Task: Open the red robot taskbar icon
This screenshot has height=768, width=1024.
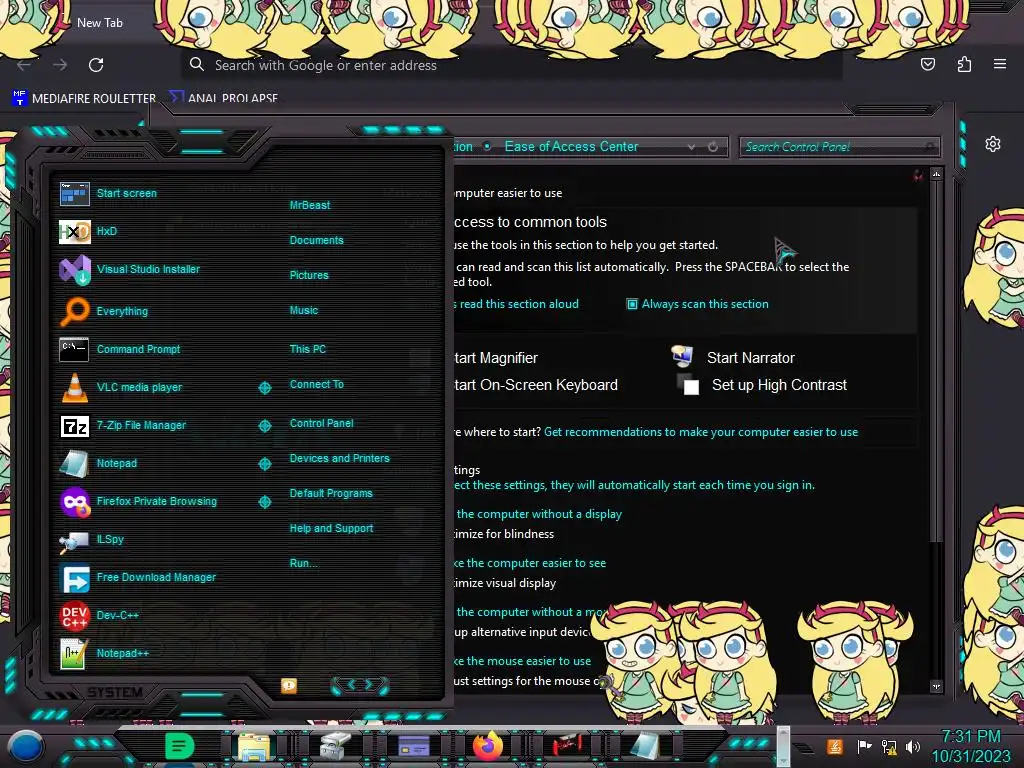Action: click(567, 745)
